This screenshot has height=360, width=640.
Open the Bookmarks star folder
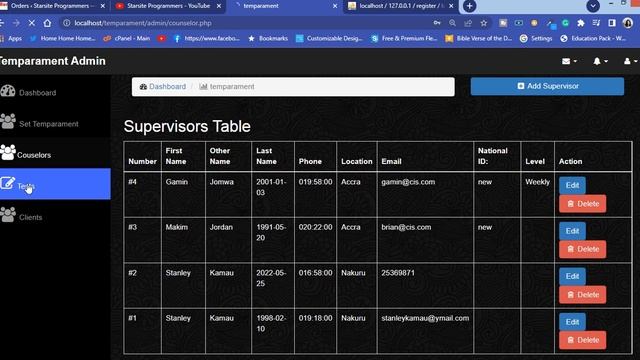pyautogui.click(x=268, y=38)
